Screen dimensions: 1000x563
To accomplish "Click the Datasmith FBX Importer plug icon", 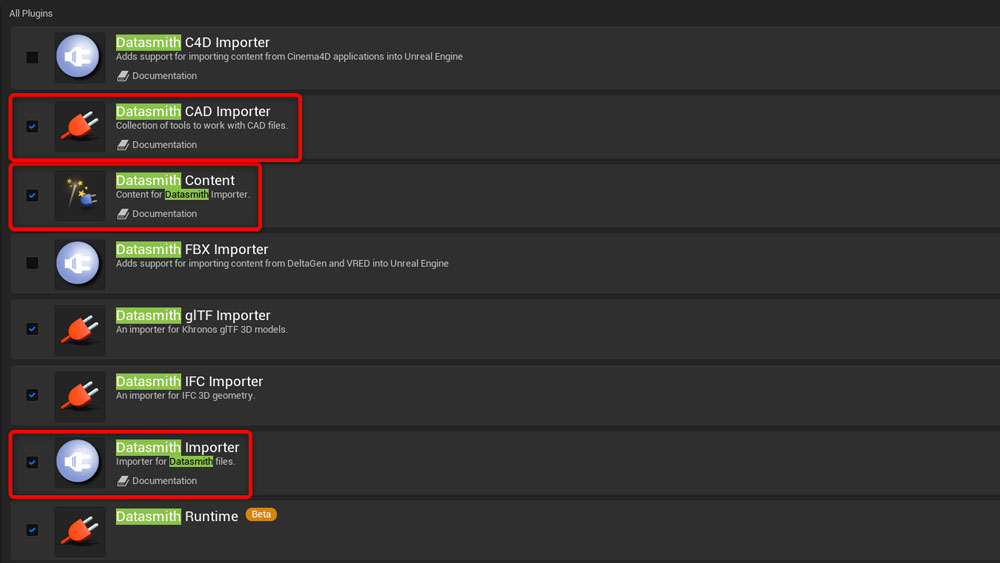I will [x=79, y=264].
